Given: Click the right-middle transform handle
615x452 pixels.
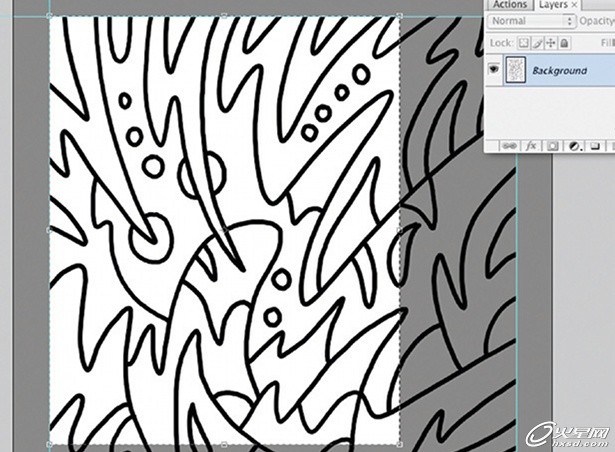Looking at the screenshot, I should point(400,230).
